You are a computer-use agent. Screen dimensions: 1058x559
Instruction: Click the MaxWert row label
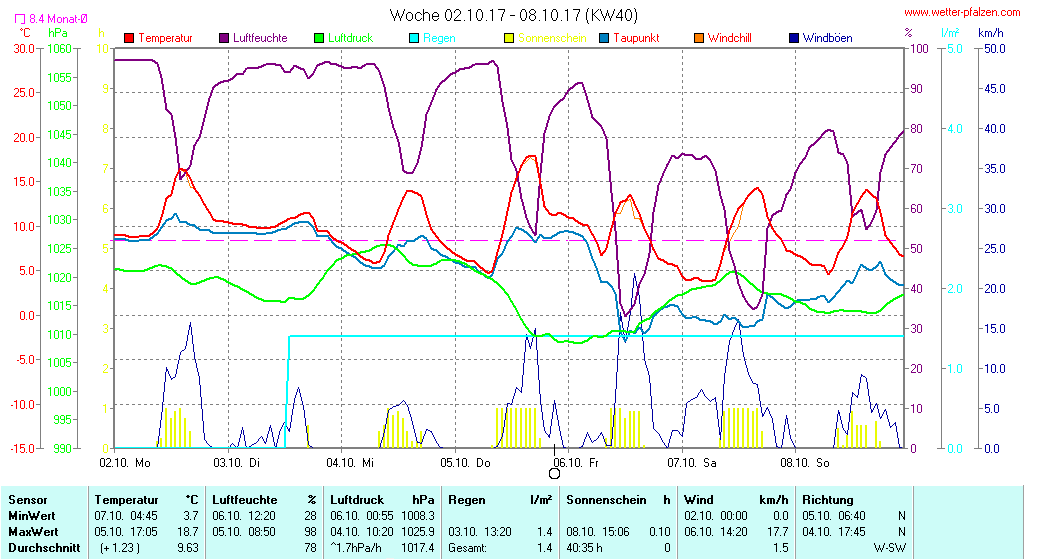[33, 532]
